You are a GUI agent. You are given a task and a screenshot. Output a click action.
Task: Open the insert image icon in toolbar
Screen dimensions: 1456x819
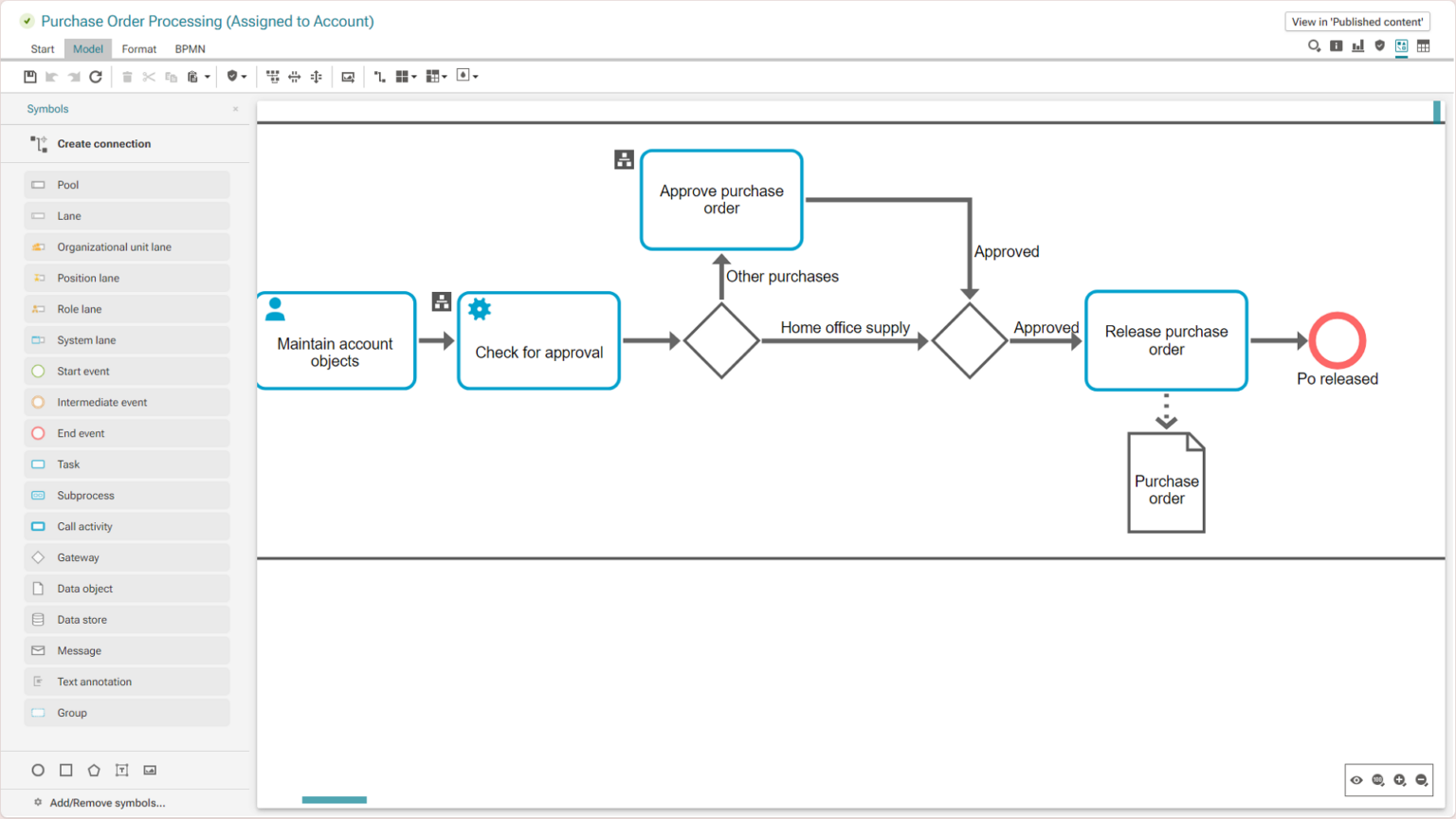(x=349, y=76)
